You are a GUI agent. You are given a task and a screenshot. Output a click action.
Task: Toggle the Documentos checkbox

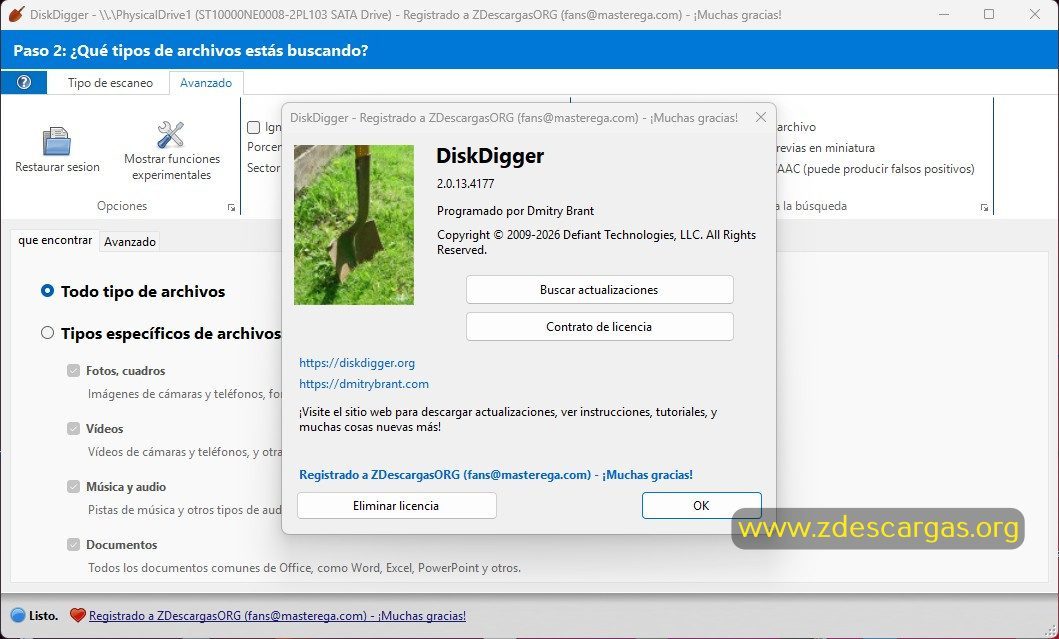click(74, 544)
